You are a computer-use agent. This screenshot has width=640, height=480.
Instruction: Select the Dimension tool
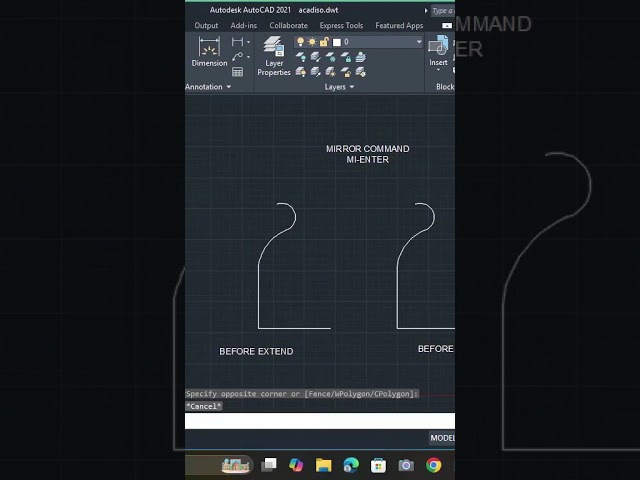[x=209, y=51]
